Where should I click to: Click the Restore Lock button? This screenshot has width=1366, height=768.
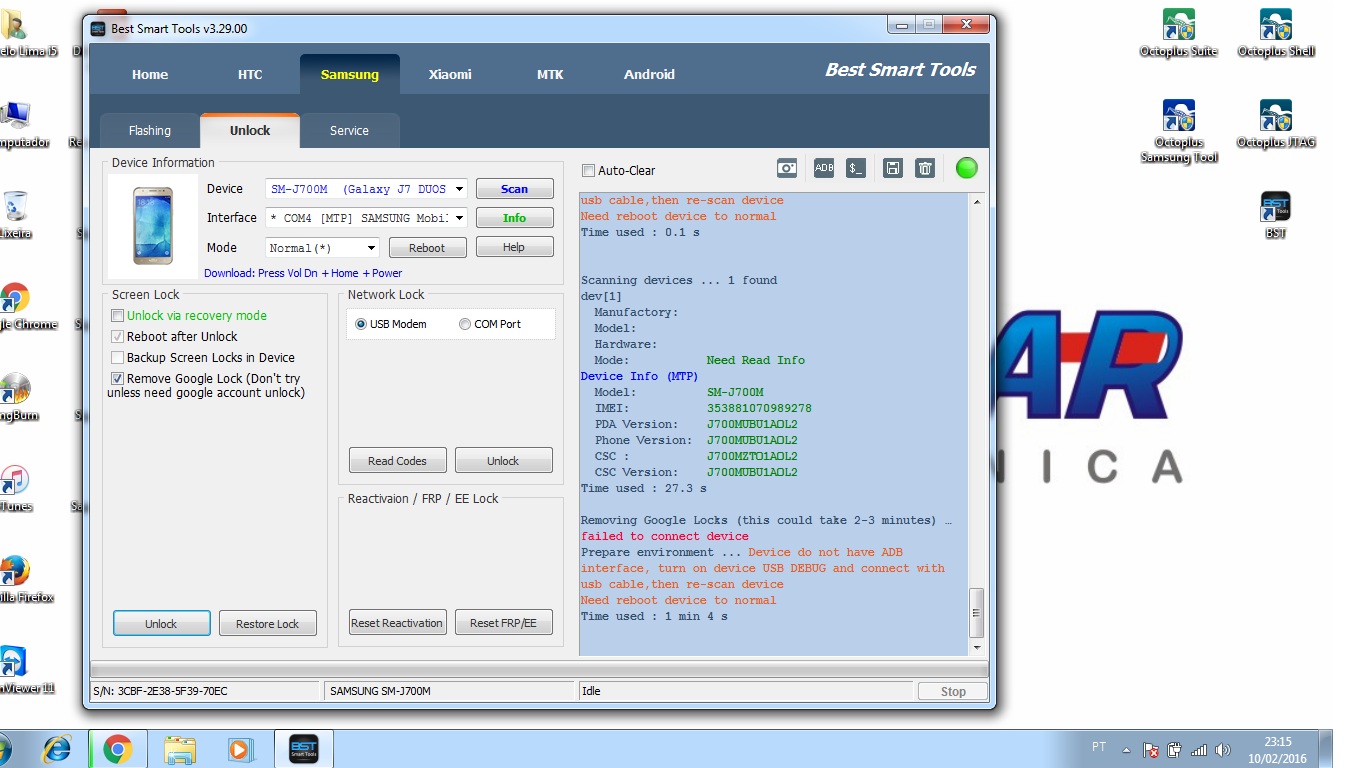pyautogui.click(x=268, y=624)
